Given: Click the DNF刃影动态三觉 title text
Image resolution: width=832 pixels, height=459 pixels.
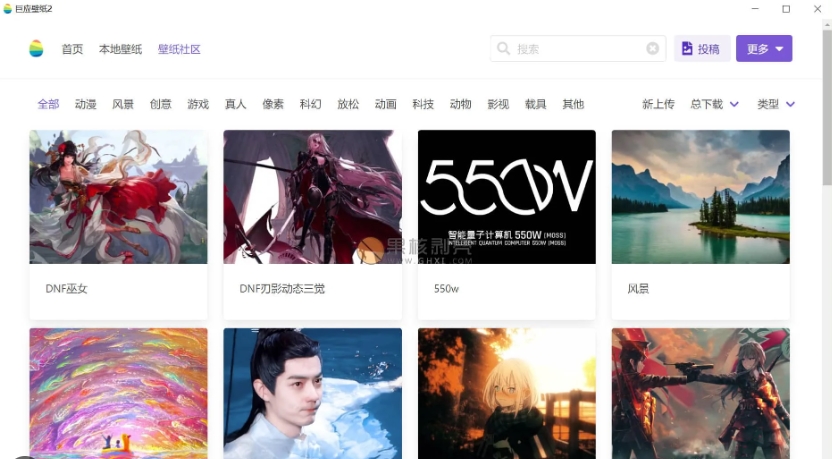Looking at the screenshot, I should 282,289.
